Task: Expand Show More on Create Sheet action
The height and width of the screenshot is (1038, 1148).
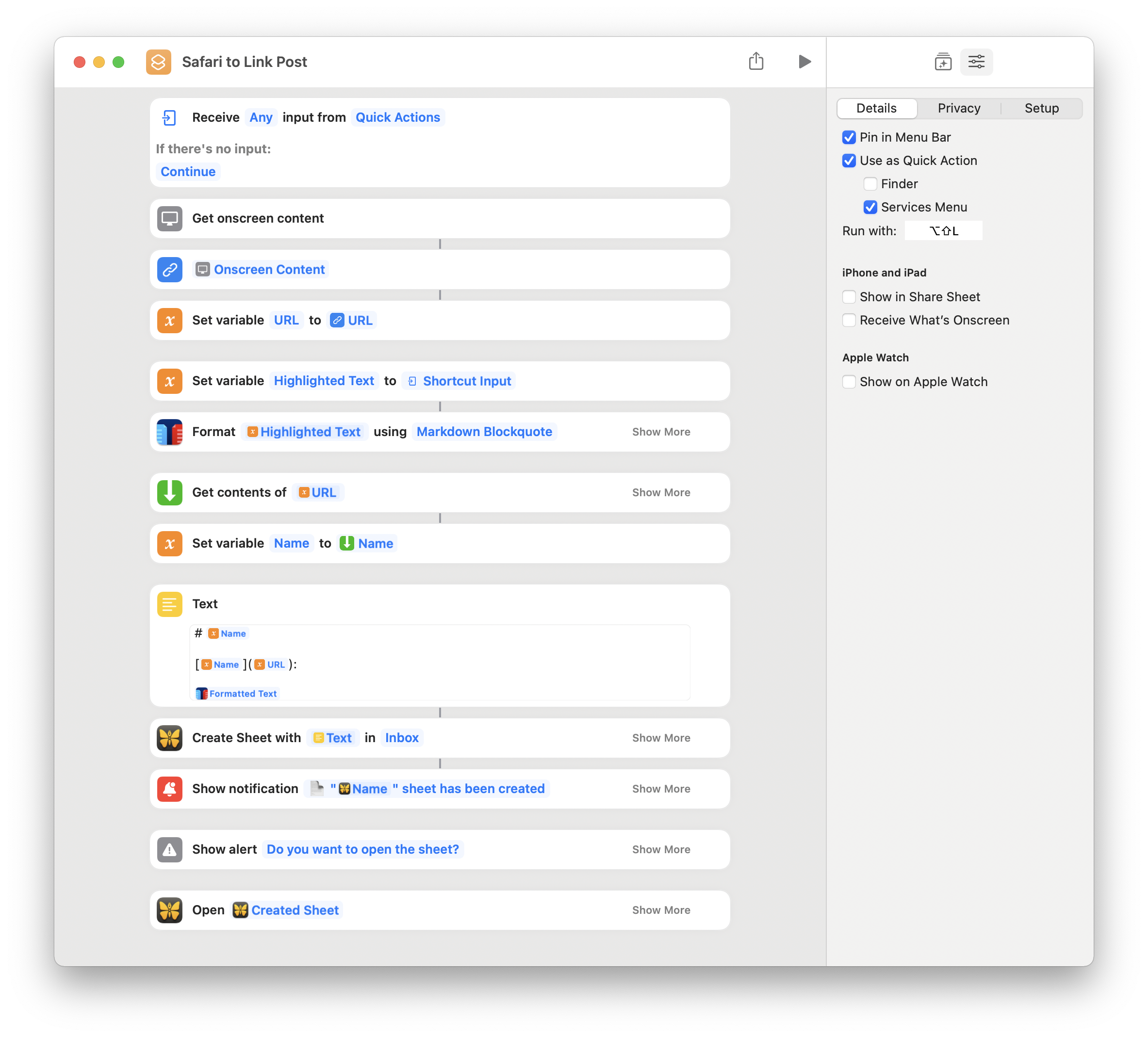Action: tap(661, 737)
